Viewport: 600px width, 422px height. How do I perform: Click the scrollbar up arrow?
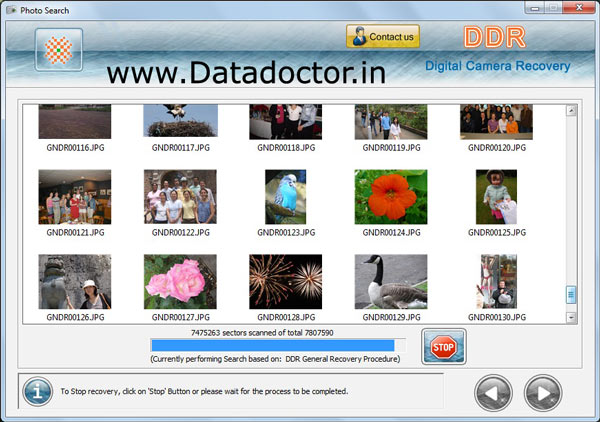point(571,111)
